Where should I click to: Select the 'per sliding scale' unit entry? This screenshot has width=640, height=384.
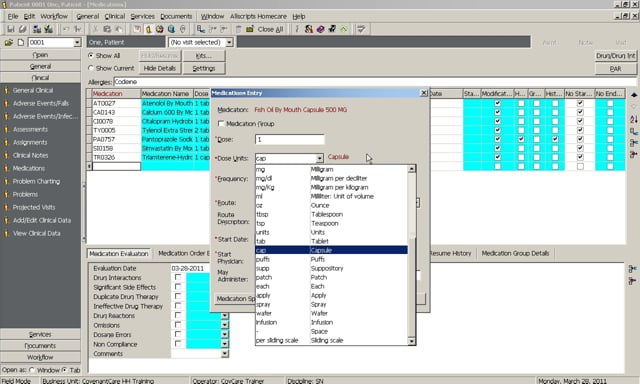point(331,340)
